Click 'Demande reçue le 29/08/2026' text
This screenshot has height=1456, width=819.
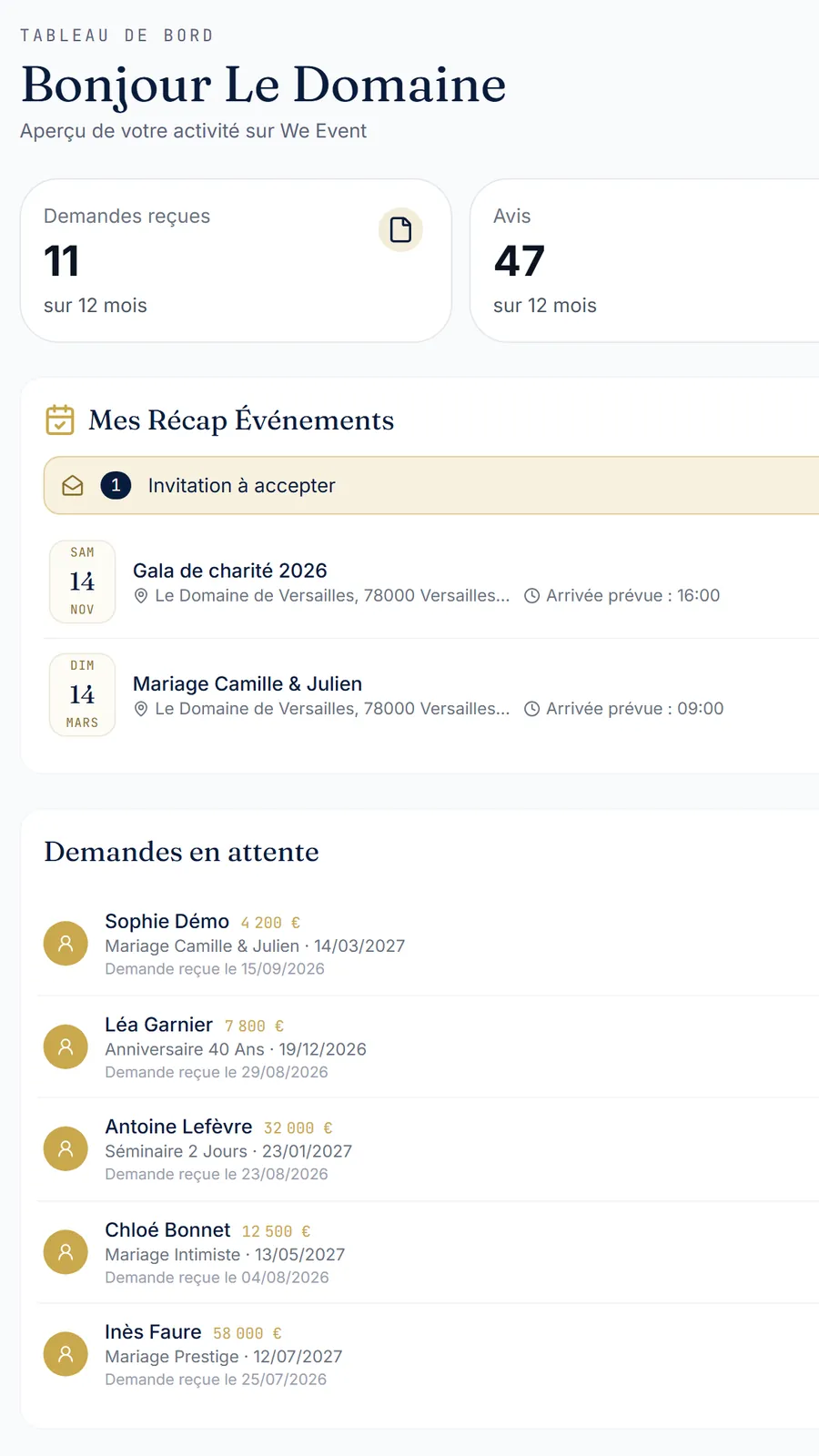(217, 1072)
